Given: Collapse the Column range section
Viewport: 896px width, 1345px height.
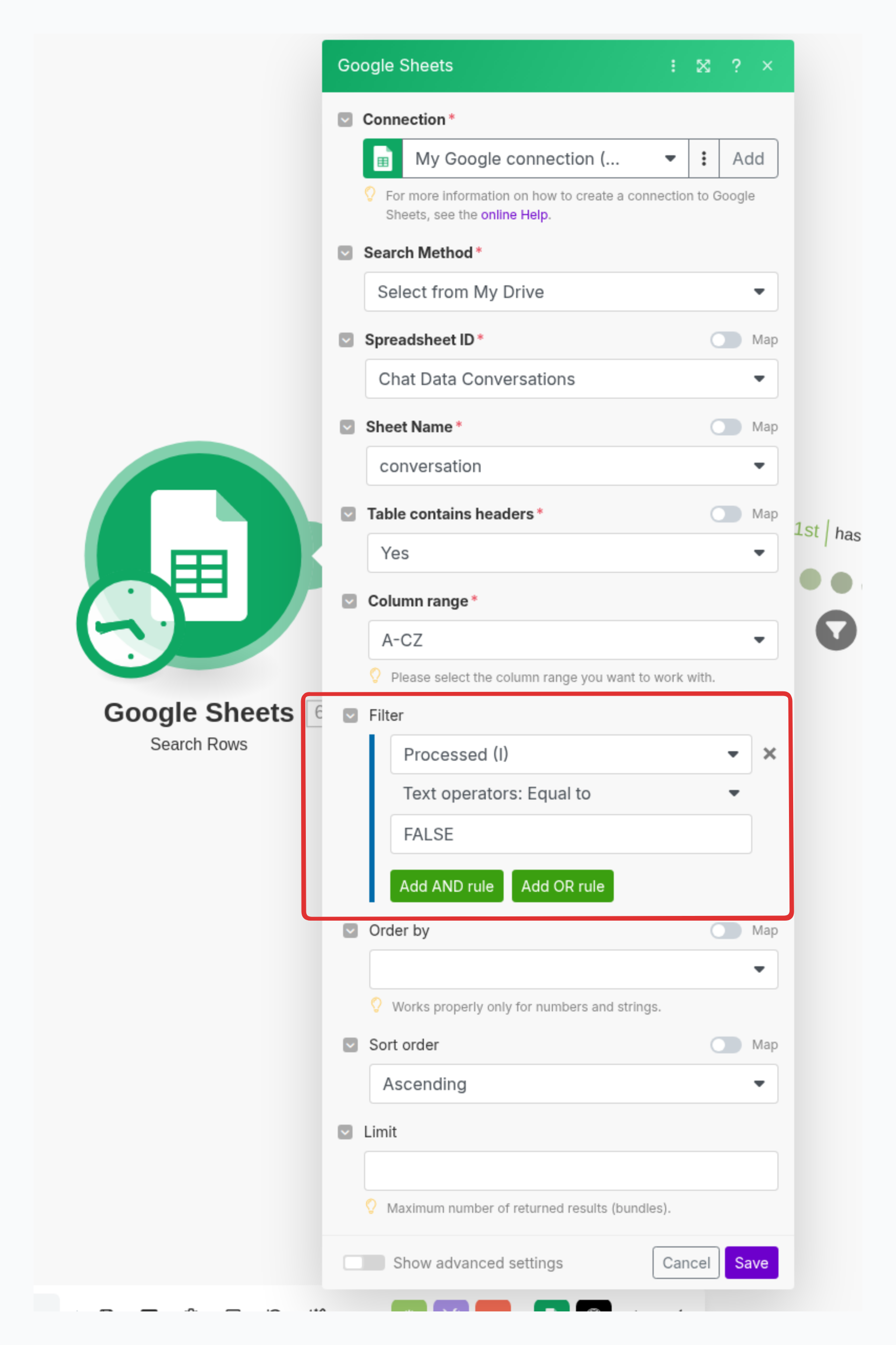Looking at the screenshot, I should [349, 601].
